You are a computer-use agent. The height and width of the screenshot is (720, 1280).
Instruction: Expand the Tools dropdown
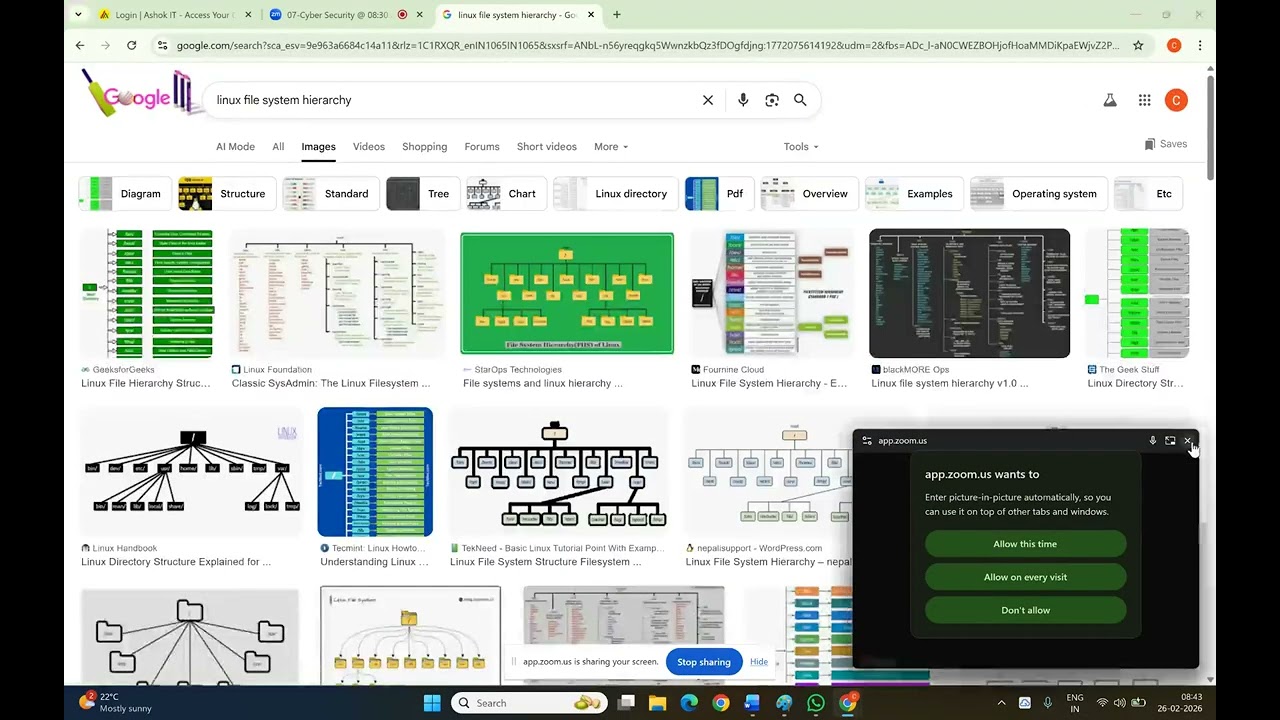(x=801, y=147)
